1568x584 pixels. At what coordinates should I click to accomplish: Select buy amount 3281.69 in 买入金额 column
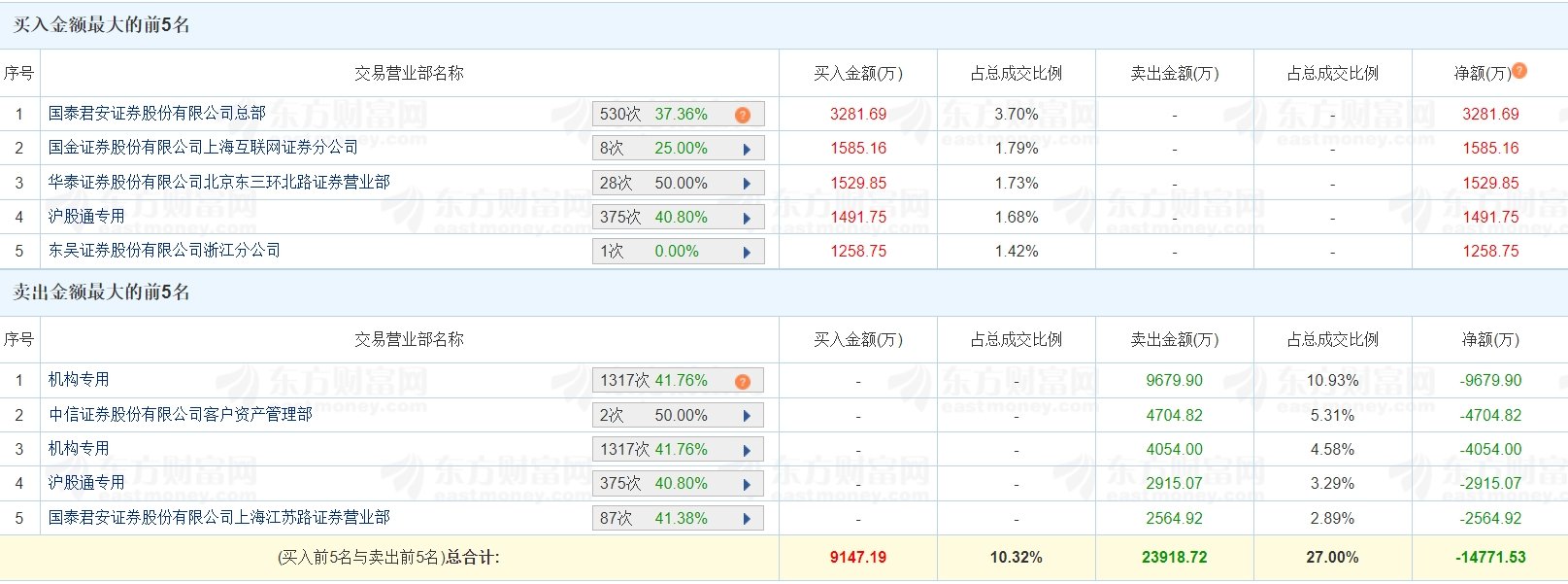pos(858,115)
